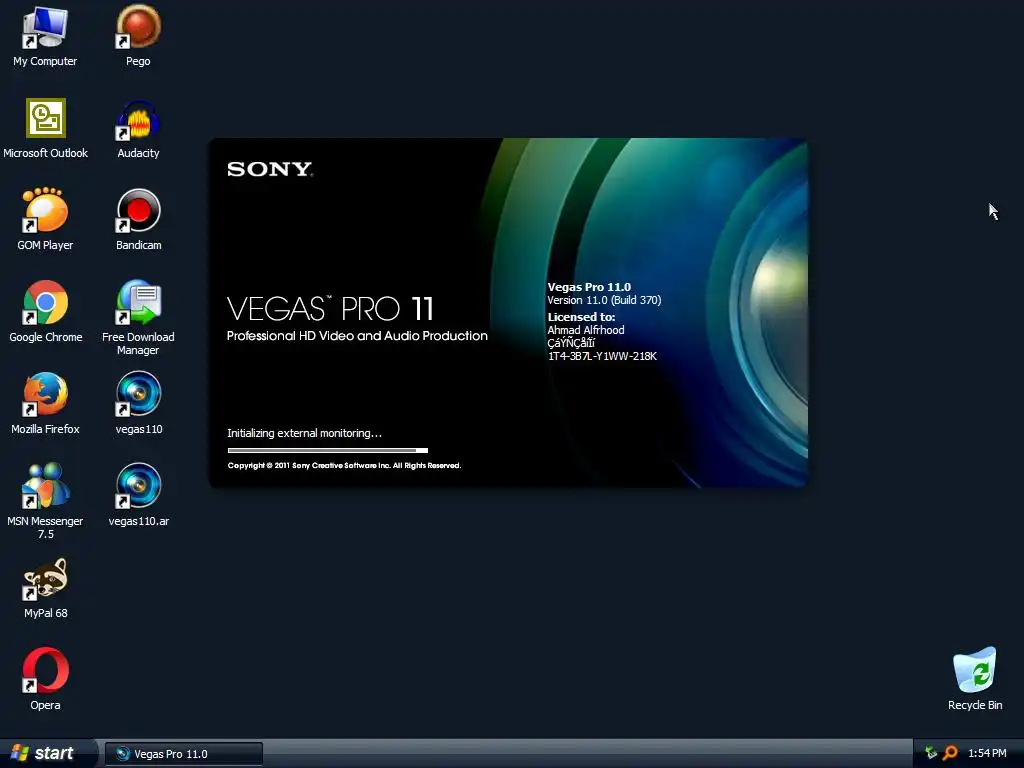Click the green network tray icon
The image size is (1024, 768).
931,754
